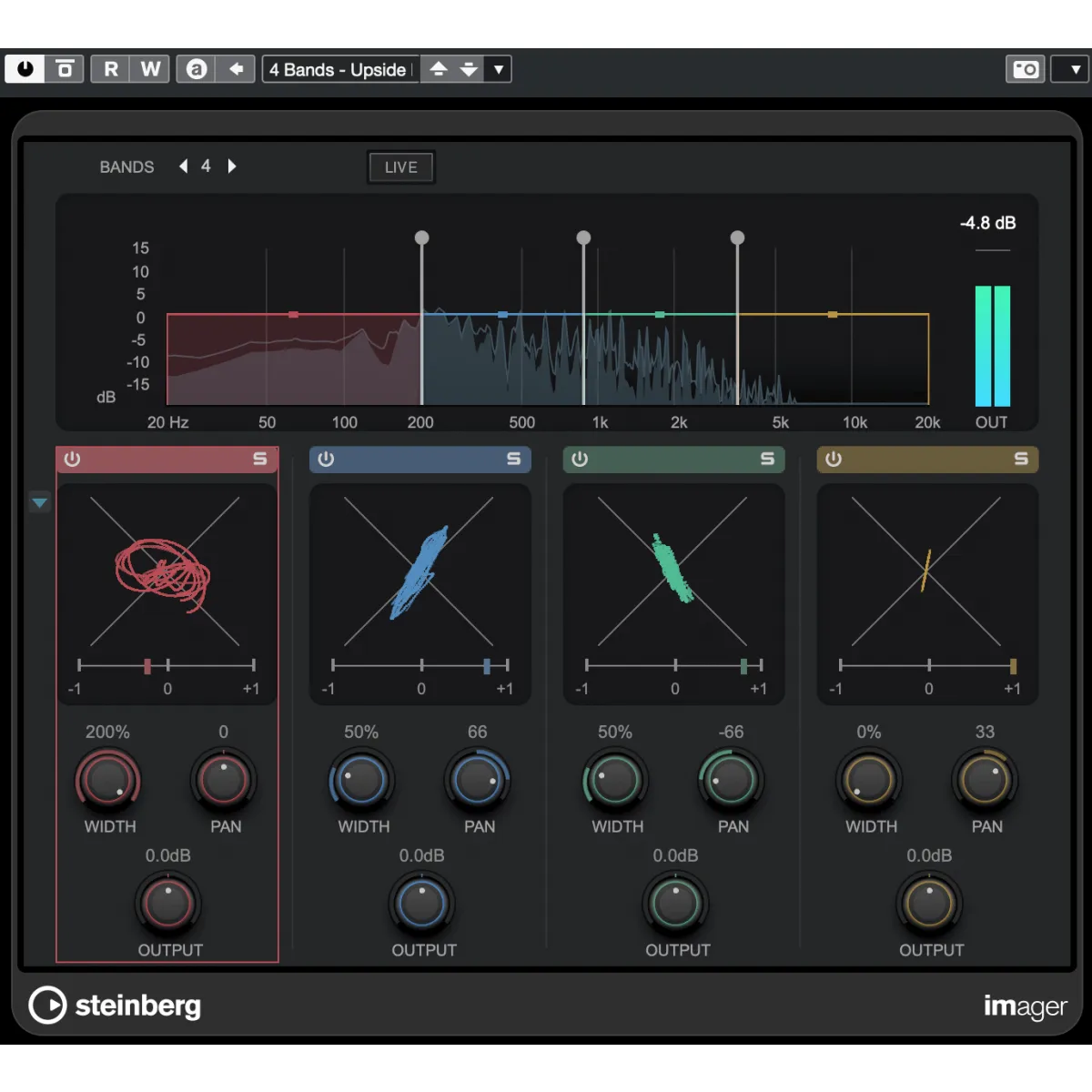The width and height of the screenshot is (1092, 1092).
Task: Click the yellow band OUTPUT knob
Action: click(x=929, y=903)
